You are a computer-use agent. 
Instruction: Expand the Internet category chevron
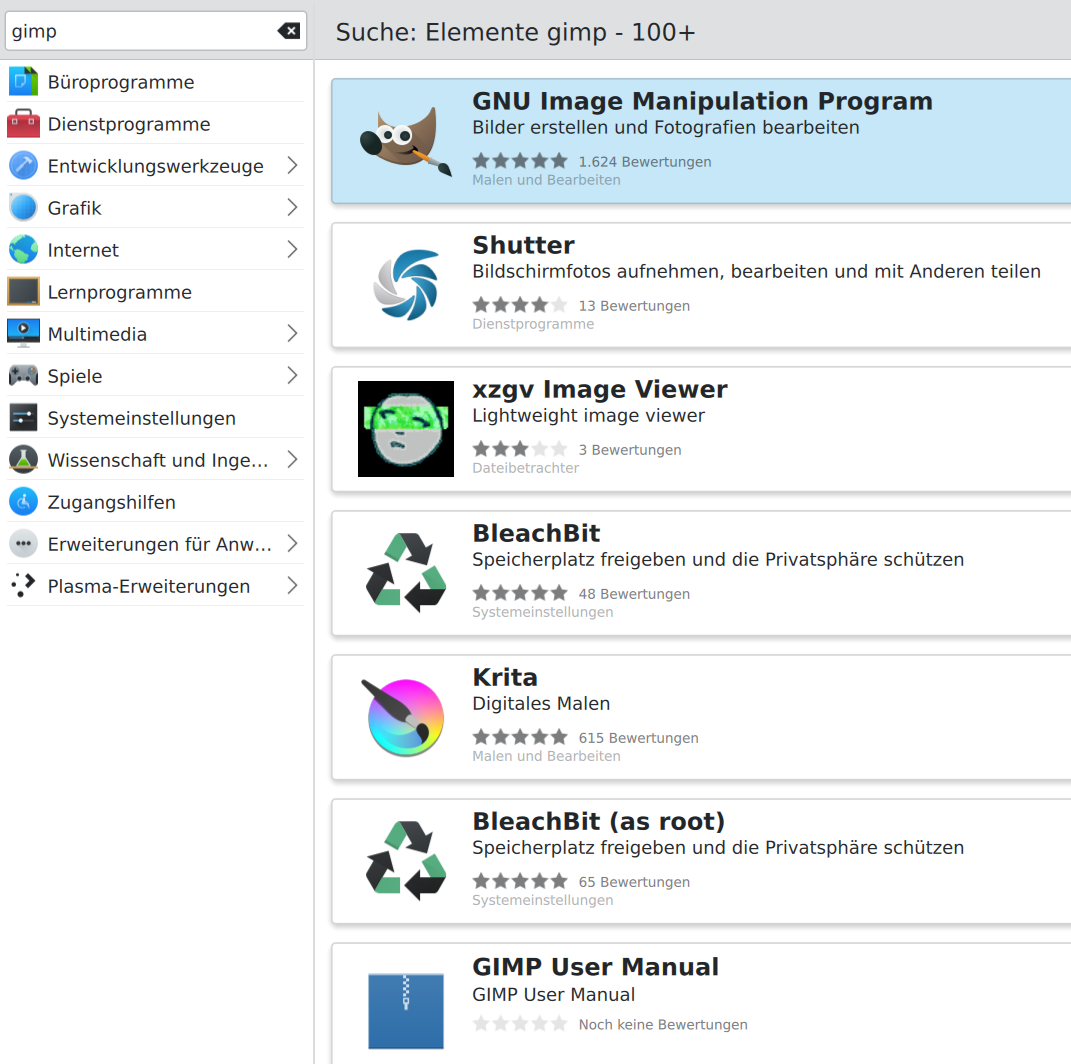coord(292,249)
